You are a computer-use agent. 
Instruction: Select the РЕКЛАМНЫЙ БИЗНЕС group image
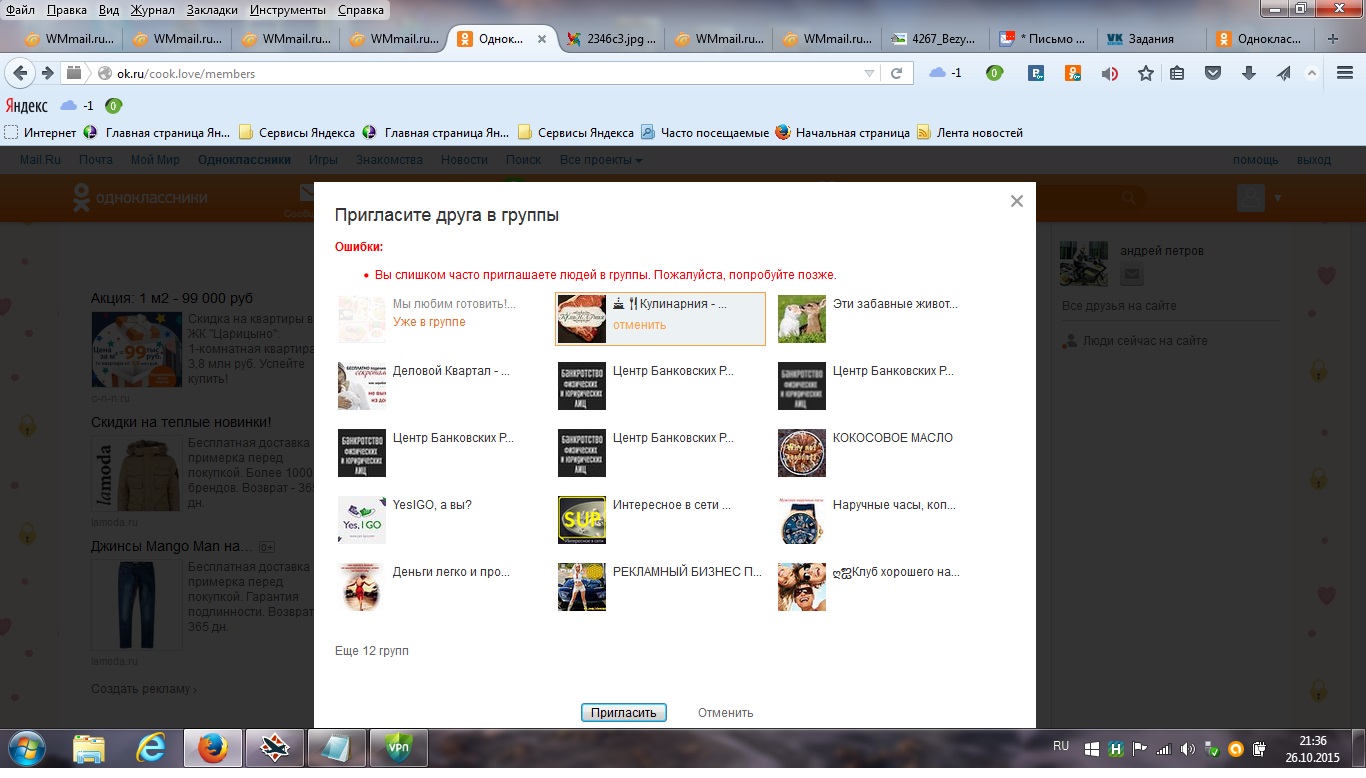[x=582, y=587]
